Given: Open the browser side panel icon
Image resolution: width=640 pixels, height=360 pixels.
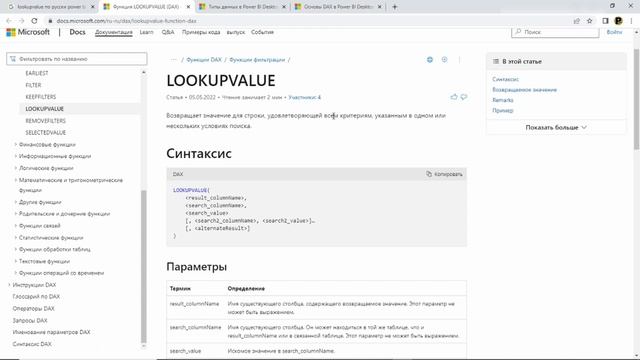Looking at the screenshot, I should pyautogui.click(x=605, y=21).
